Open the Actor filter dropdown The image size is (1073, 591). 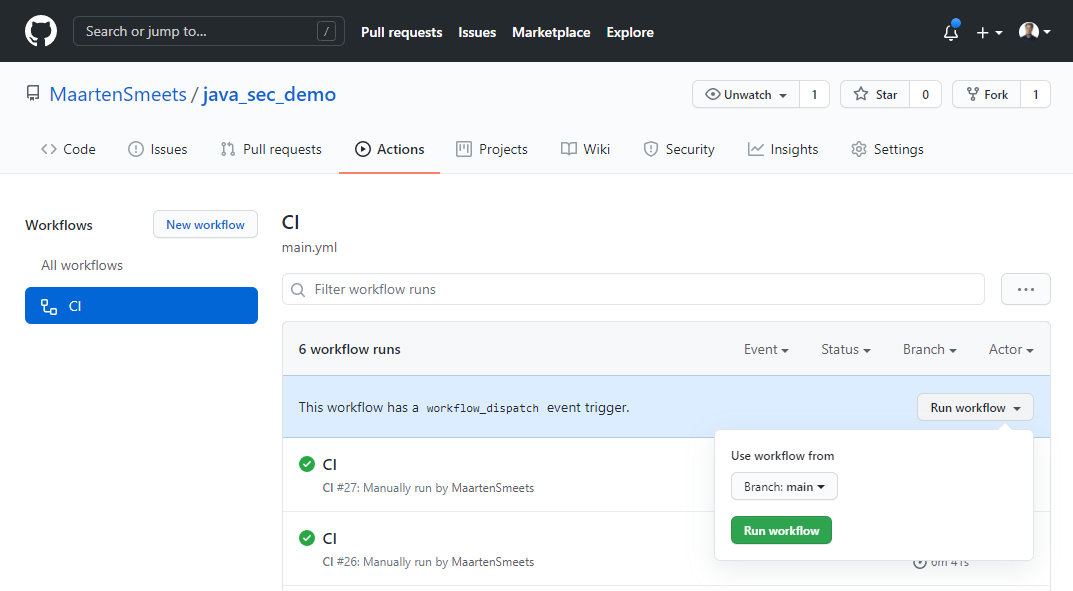pyautogui.click(x=1010, y=349)
